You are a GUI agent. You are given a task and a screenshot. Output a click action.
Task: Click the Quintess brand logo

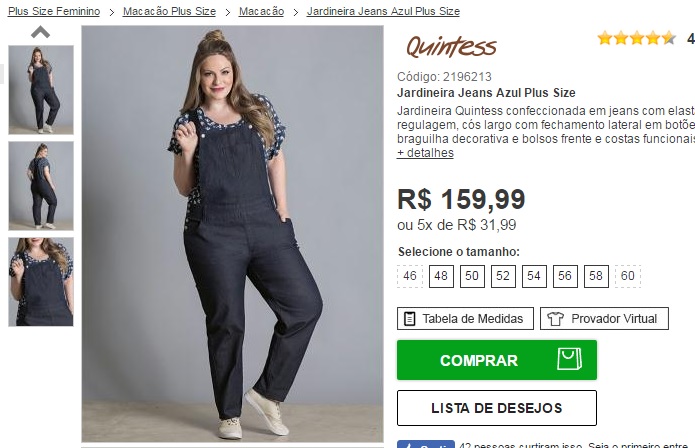451,47
